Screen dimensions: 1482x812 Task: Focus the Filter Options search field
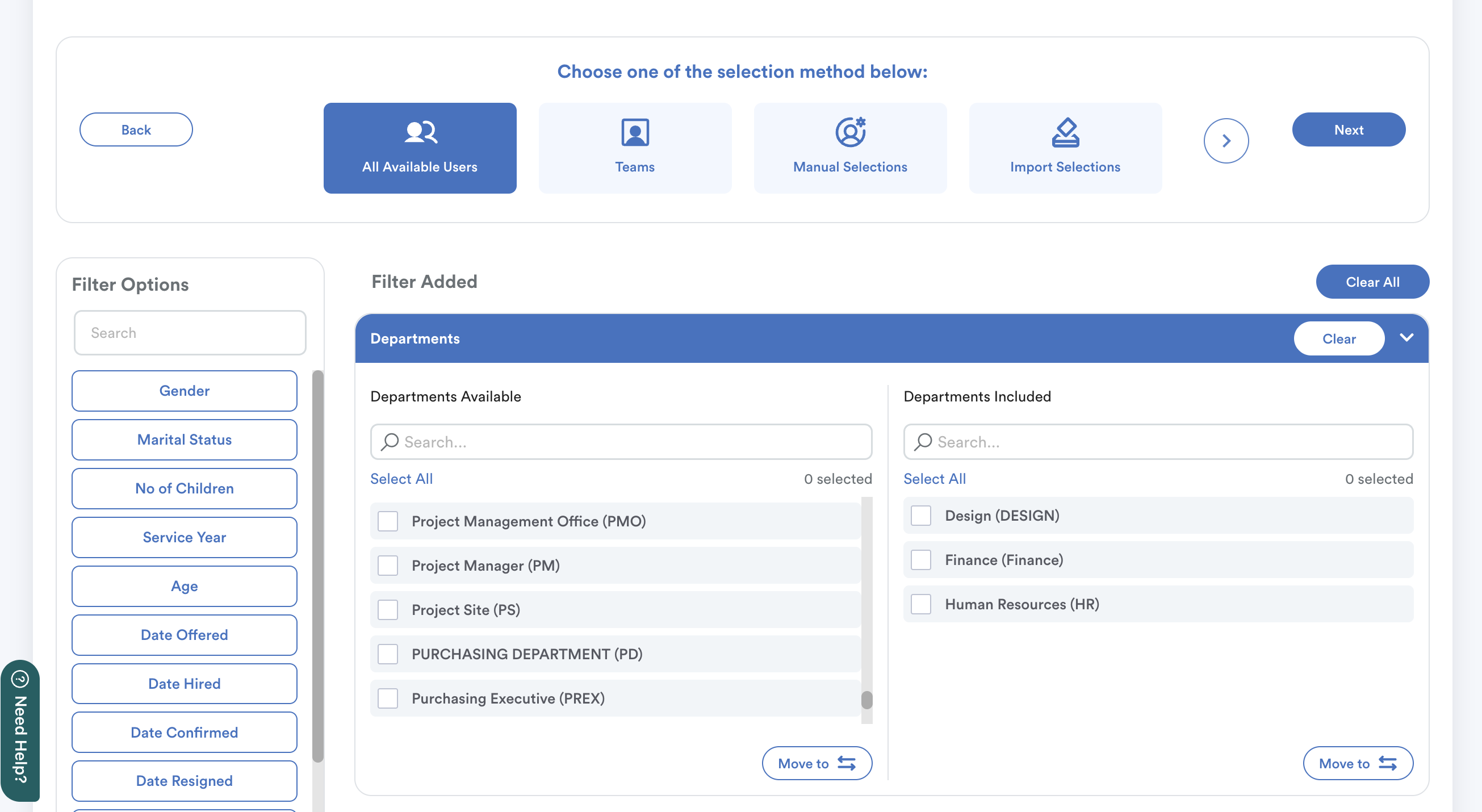pyautogui.click(x=190, y=333)
